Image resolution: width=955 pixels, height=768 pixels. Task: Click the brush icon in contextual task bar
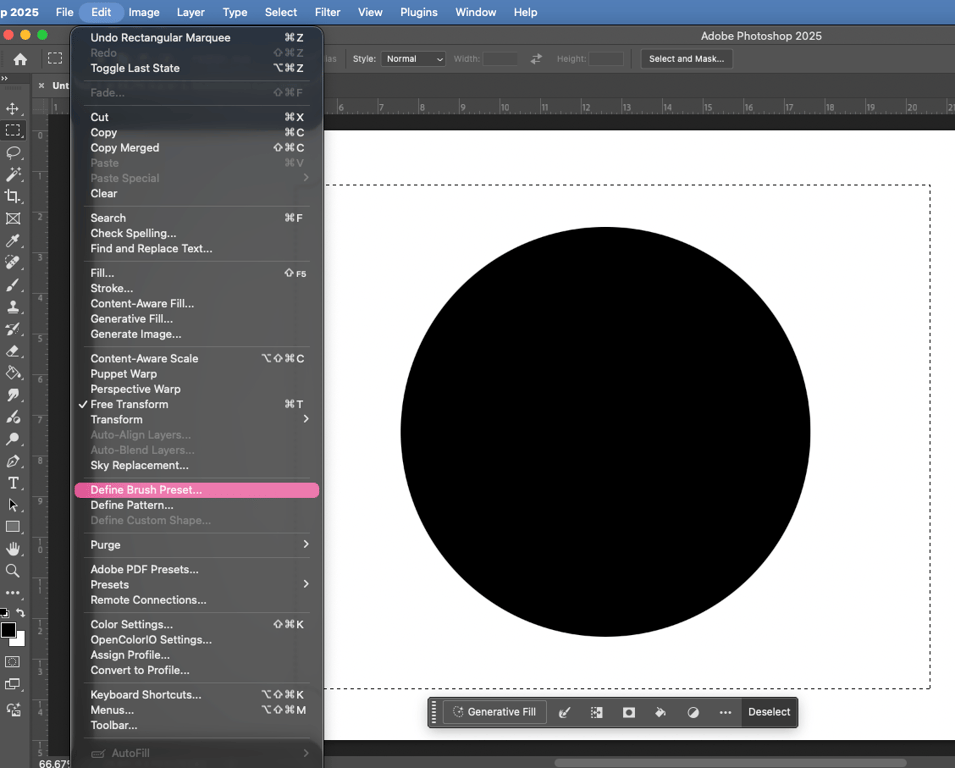click(565, 712)
